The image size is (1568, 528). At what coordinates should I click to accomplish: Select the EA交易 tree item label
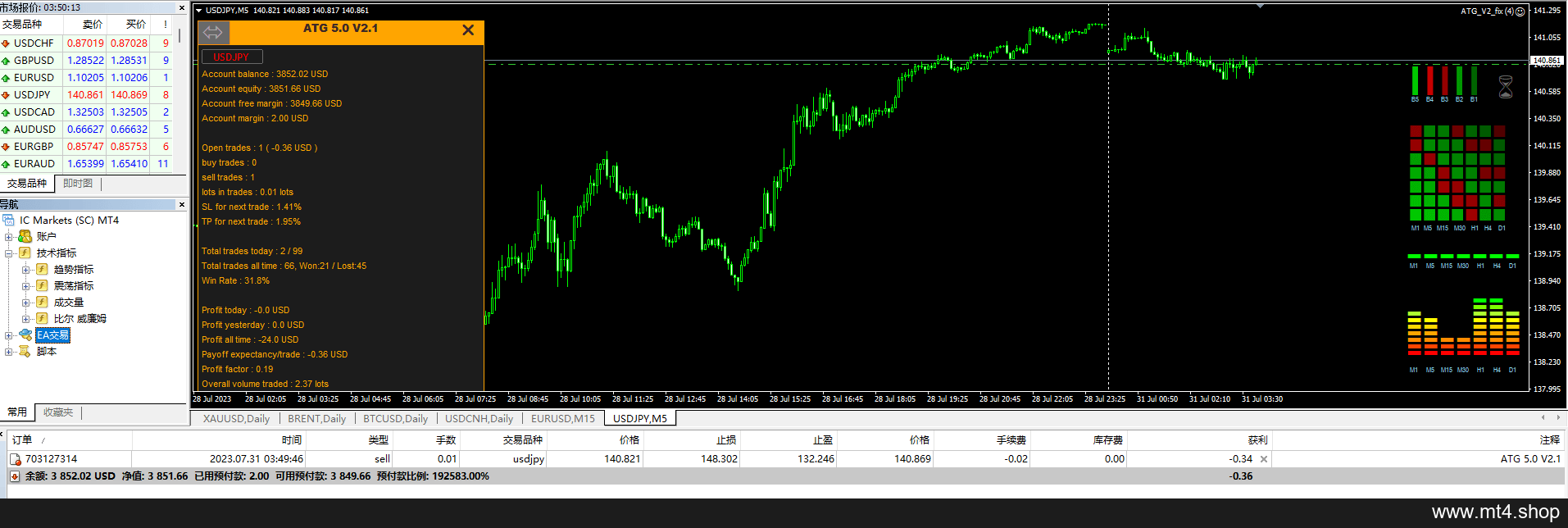pos(53,335)
